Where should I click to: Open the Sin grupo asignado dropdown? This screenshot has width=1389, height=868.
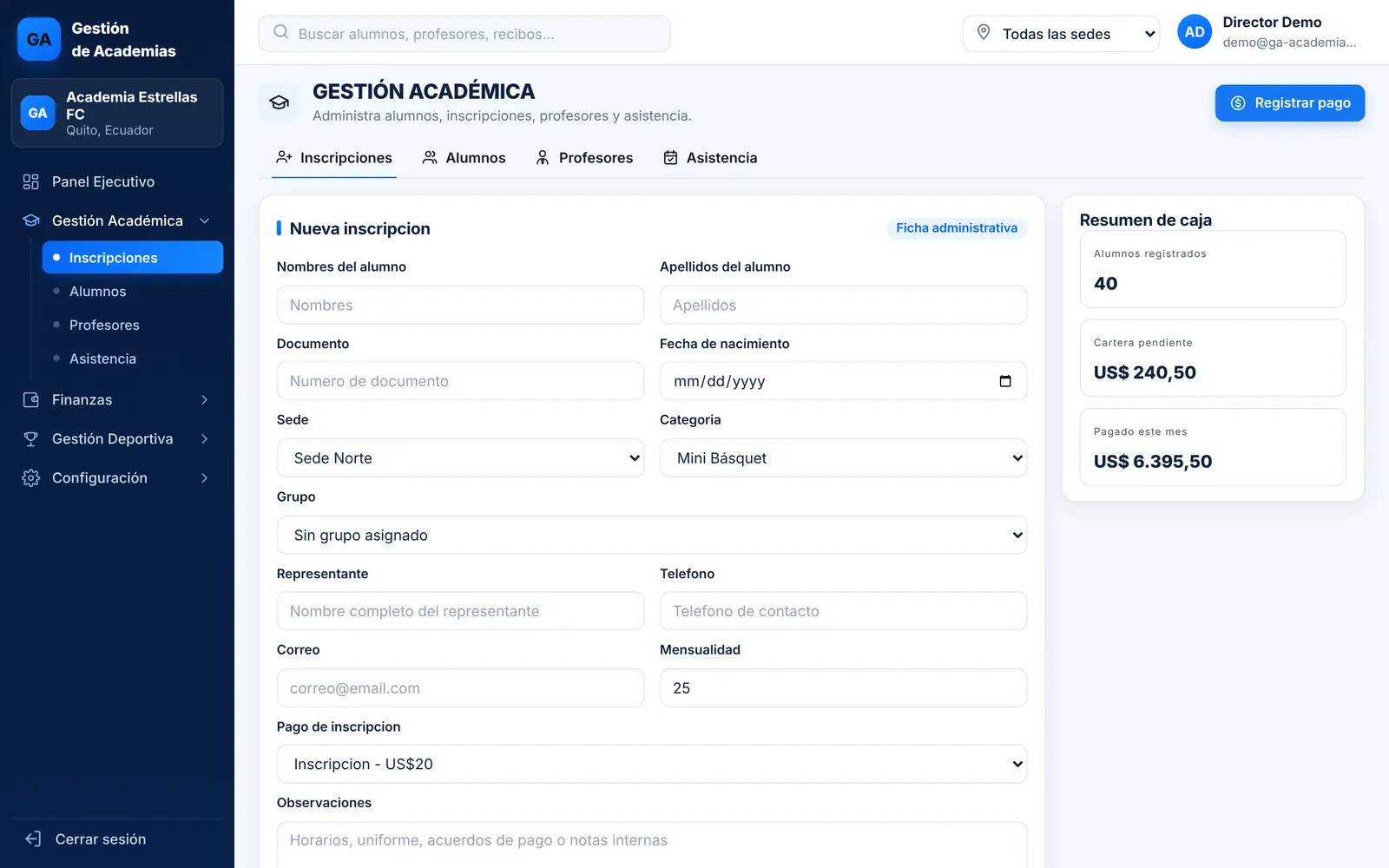[x=652, y=536]
